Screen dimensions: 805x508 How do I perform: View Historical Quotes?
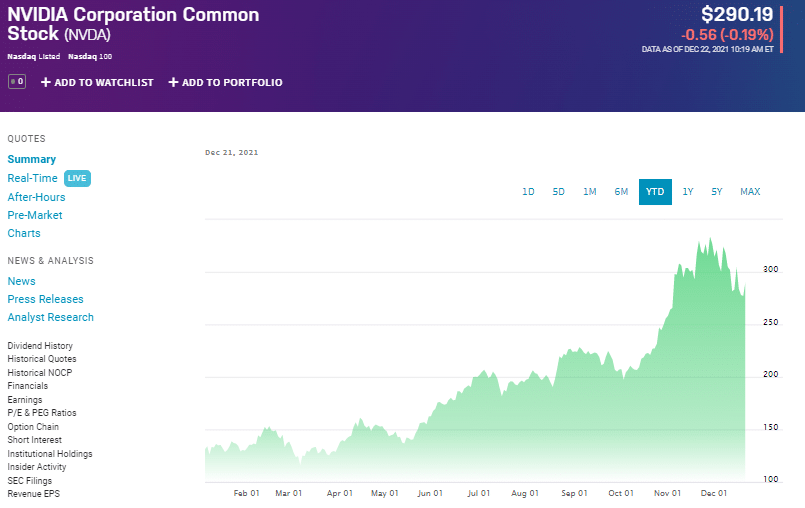[x=42, y=359]
